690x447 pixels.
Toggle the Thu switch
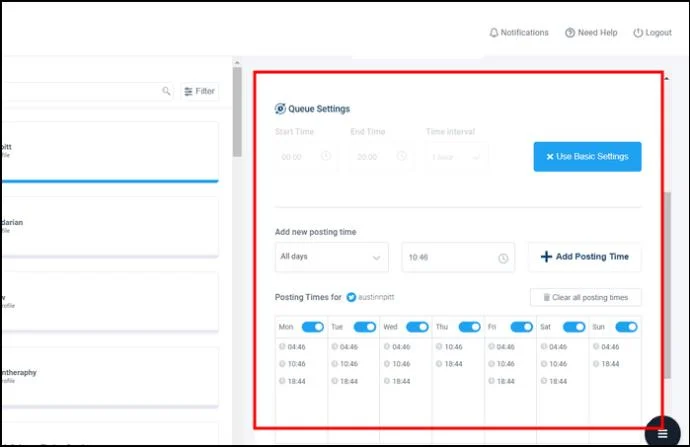click(470, 327)
